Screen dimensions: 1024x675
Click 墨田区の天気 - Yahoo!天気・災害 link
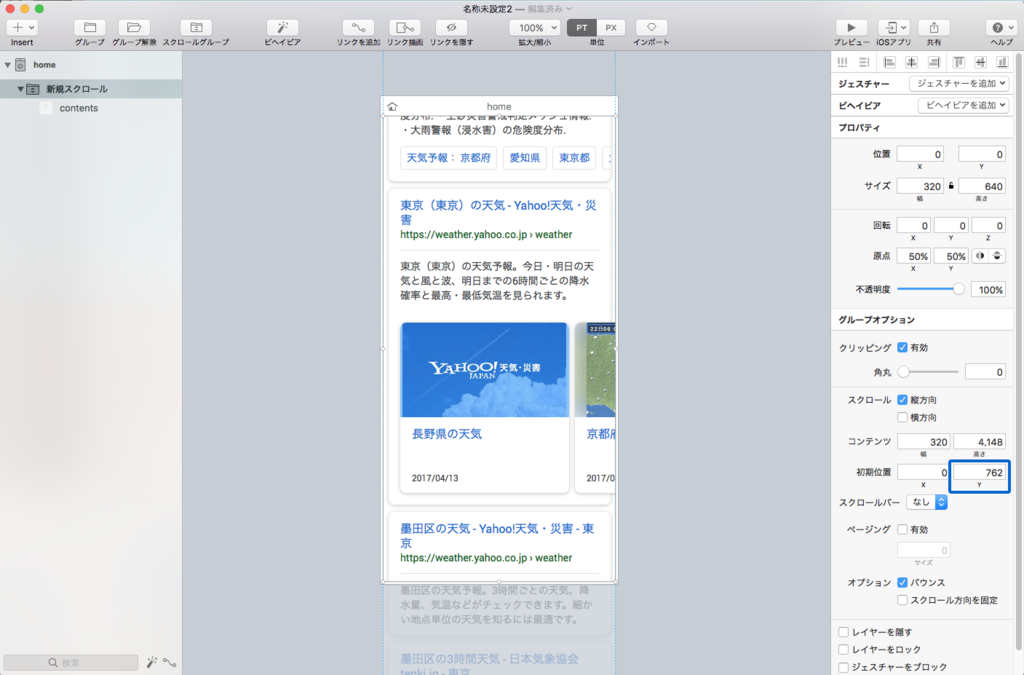(497, 535)
